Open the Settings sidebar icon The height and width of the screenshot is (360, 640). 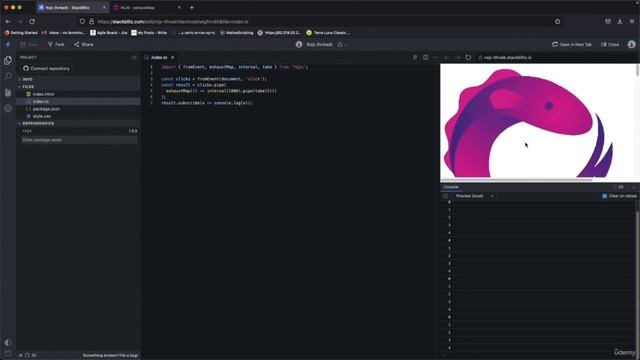click(8, 109)
